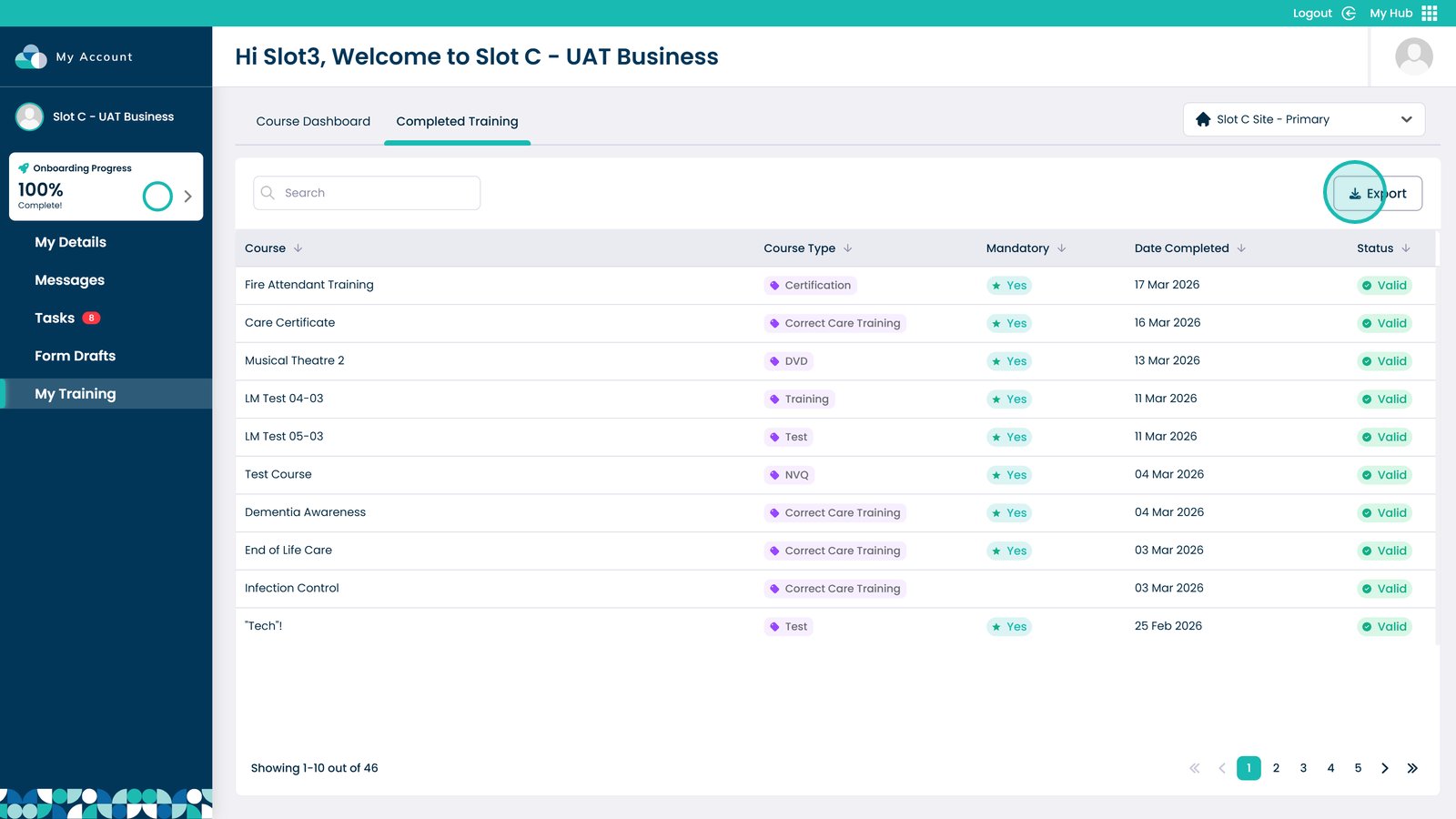Open the Slot C Site dropdown
The image size is (1456, 819).
coord(1303,119)
